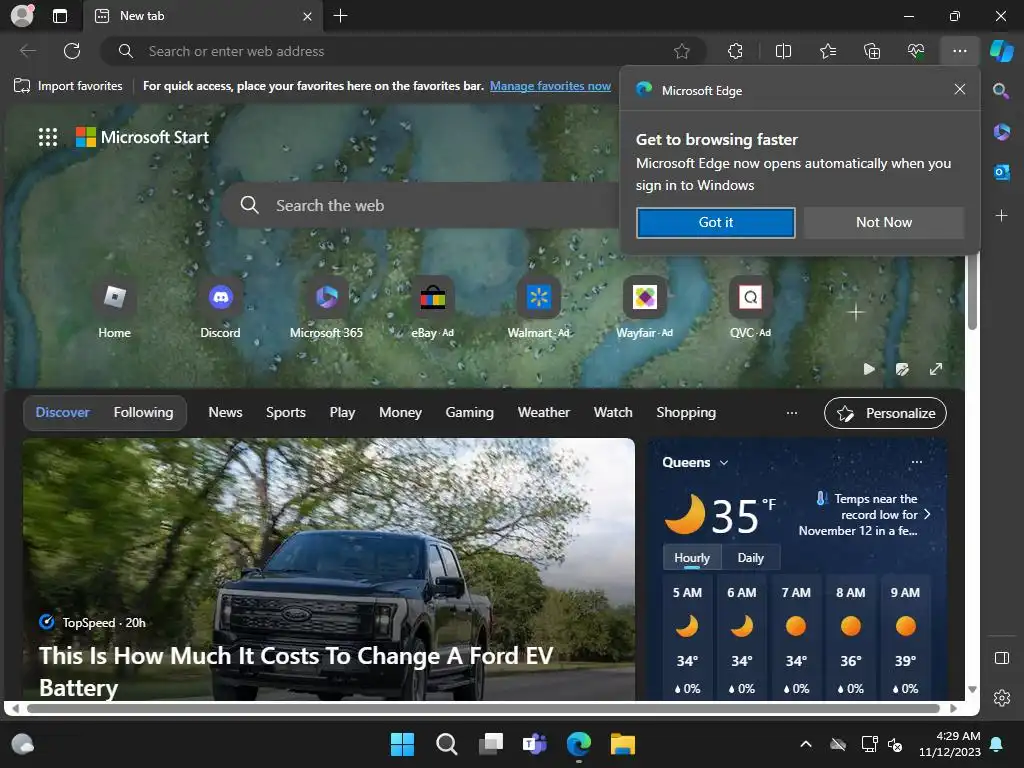This screenshot has height=768, width=1024.
Task: Open the Collections icon
Action: coord(872,51)
